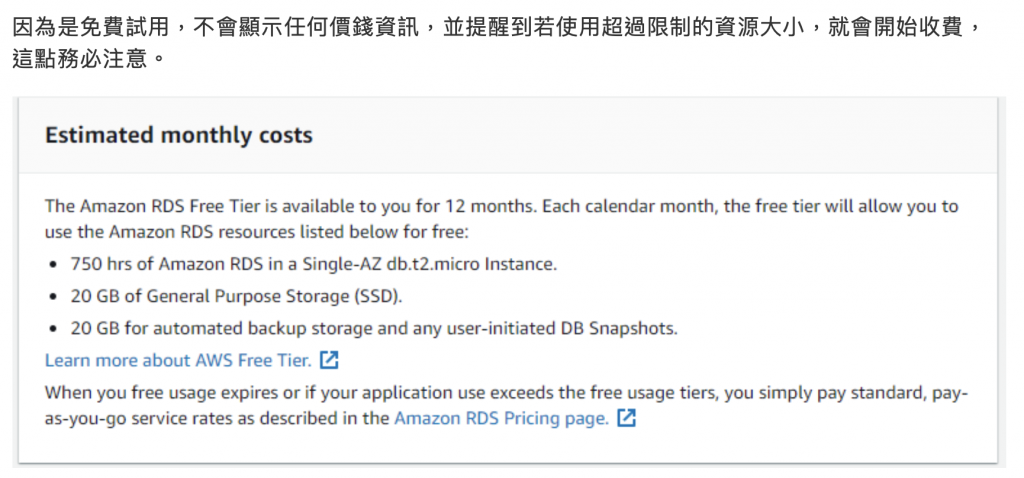Click external link icon after RDS Pricing page

tap(626, 419)
